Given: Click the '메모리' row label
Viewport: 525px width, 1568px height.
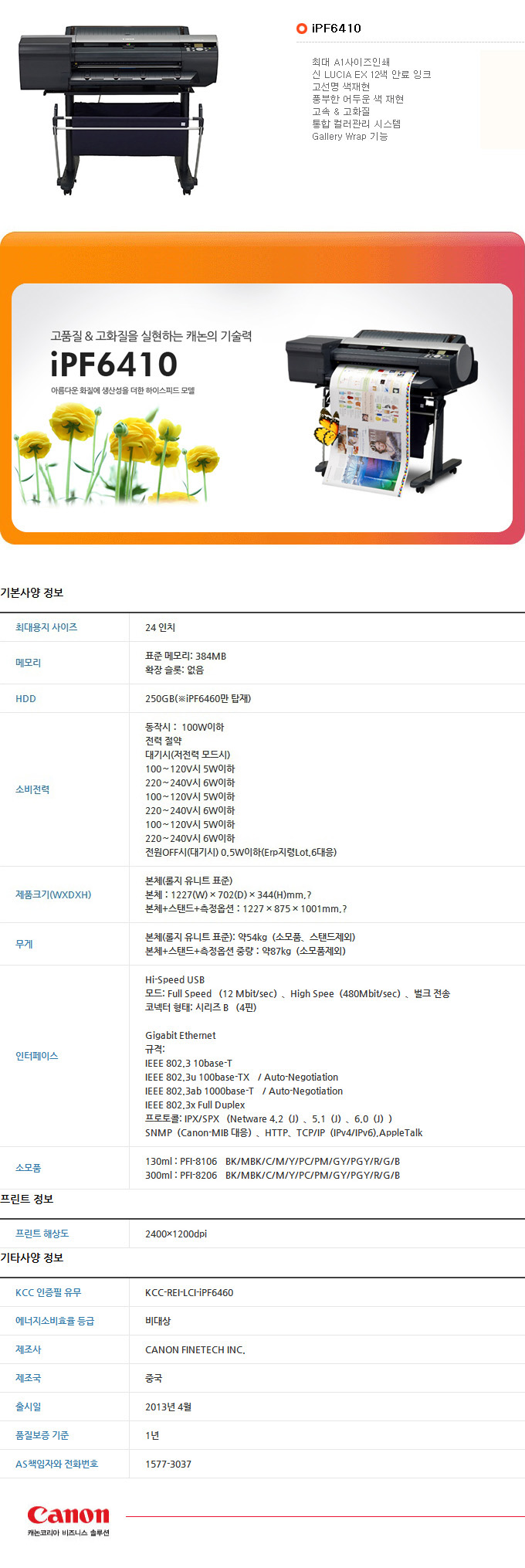Looking at the screenshot, I should (x=29, y=663).
